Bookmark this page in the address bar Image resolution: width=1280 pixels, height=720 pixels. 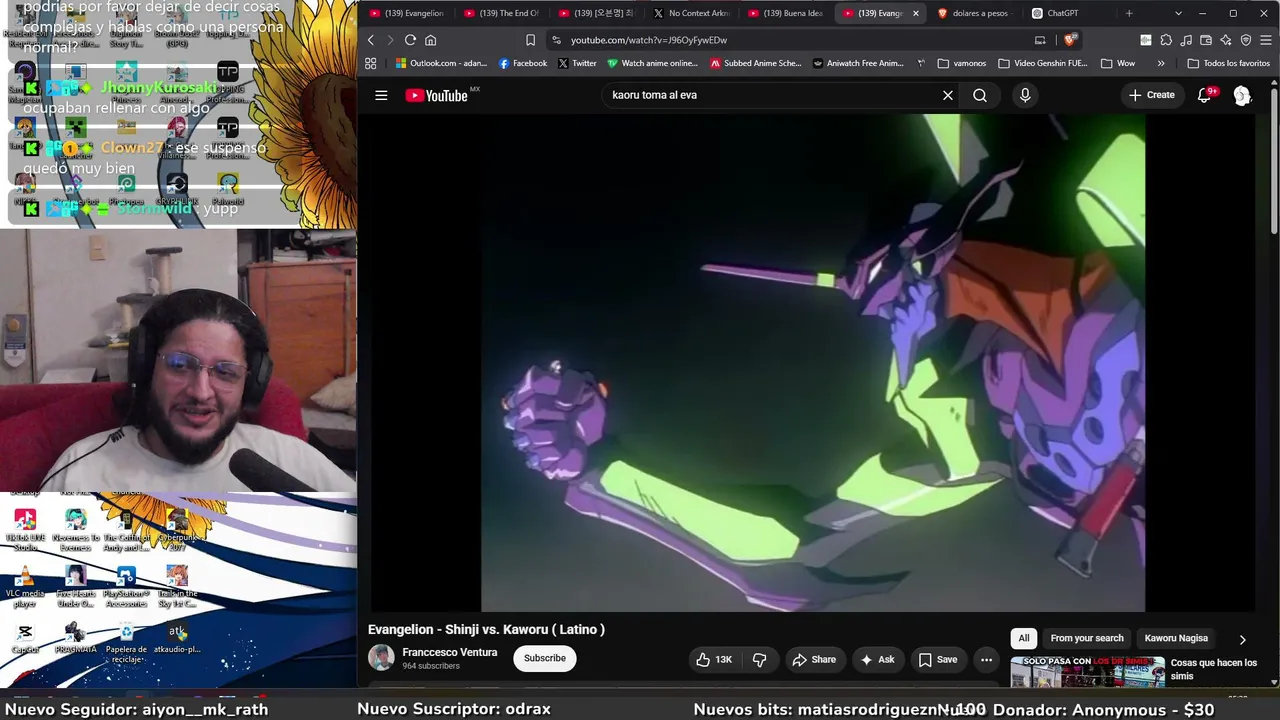point(531,40)
